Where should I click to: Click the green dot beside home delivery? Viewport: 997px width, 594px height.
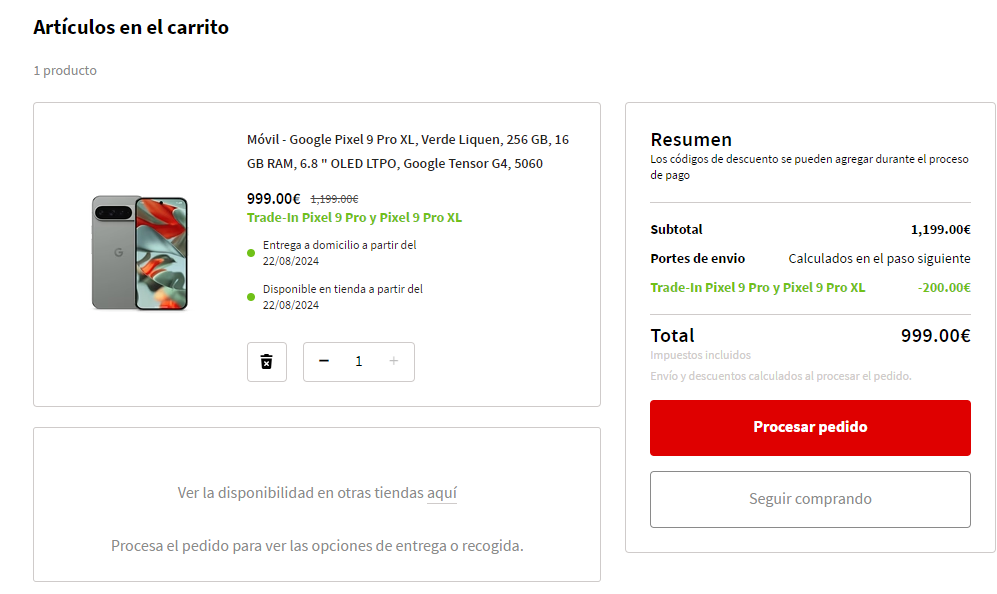[251, 252]
